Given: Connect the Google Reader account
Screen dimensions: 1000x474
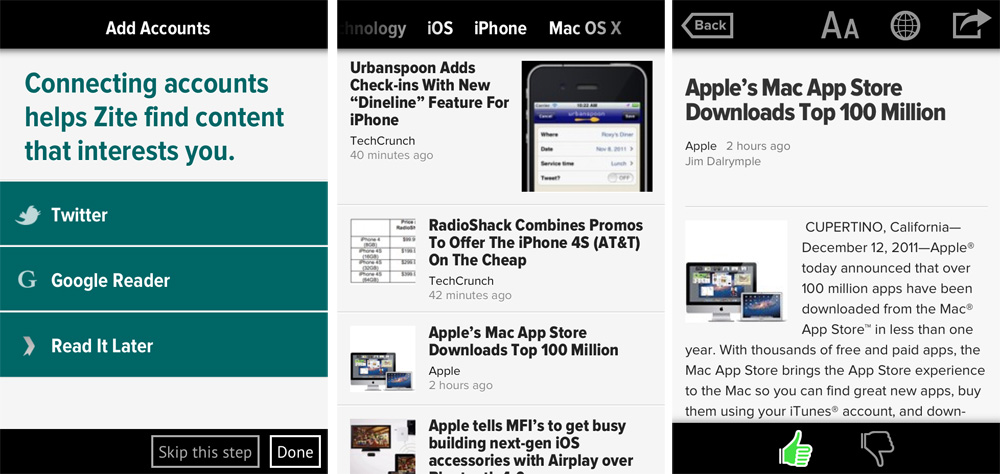Looking at the screenshot, I should click(164, 279).
